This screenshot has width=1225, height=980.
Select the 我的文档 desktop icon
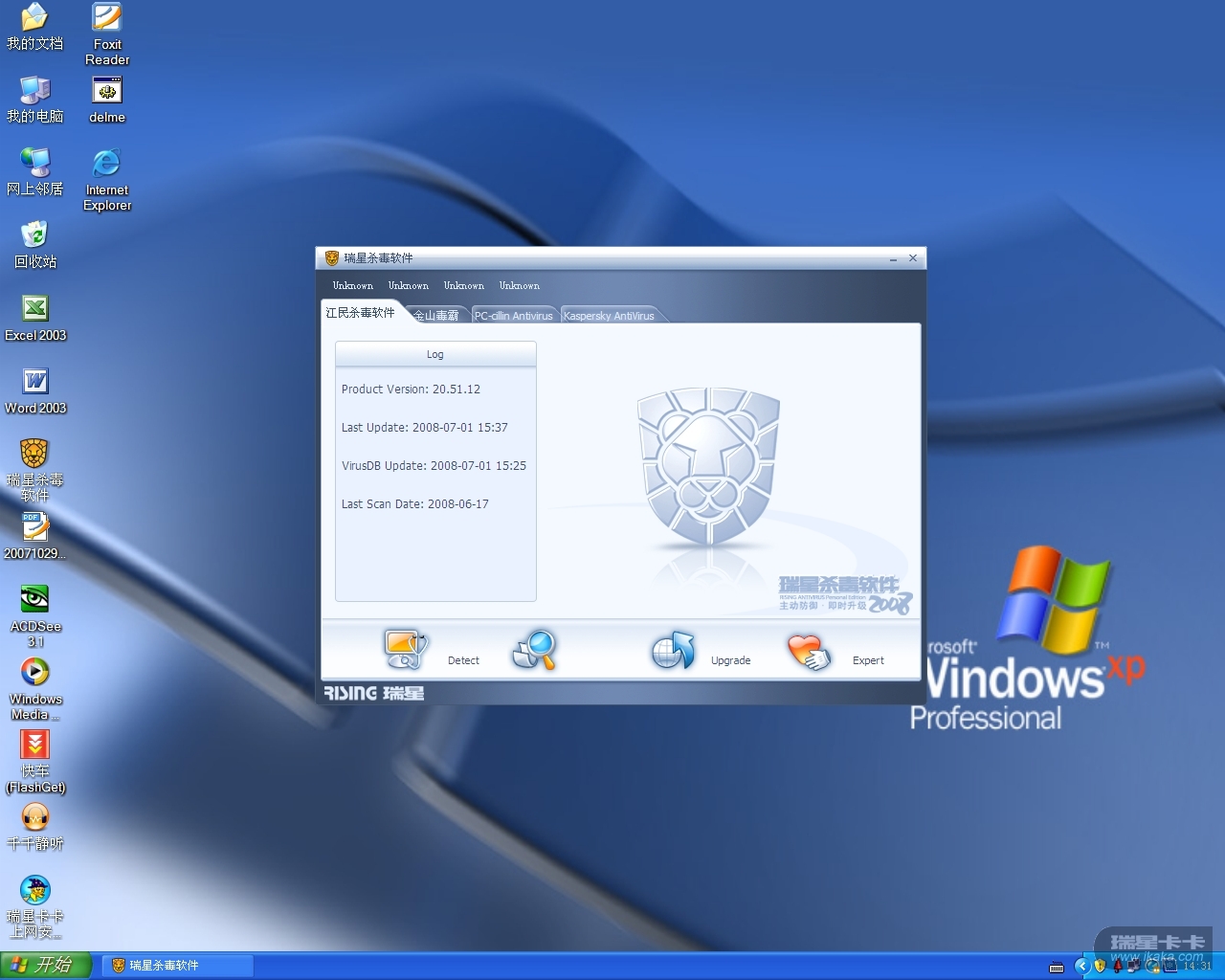pos(35,27)
